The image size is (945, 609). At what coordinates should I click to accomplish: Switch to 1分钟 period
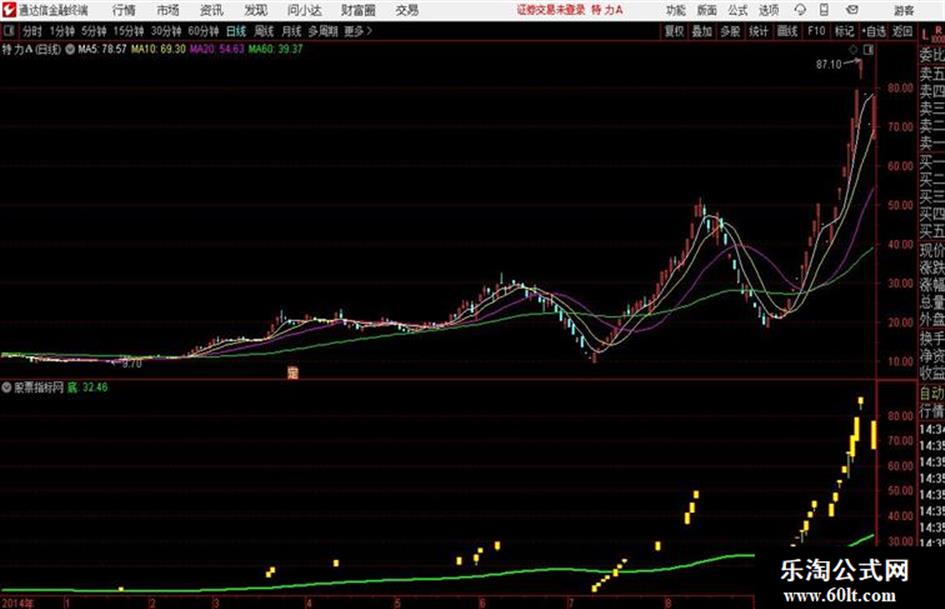tap(61, 31)
